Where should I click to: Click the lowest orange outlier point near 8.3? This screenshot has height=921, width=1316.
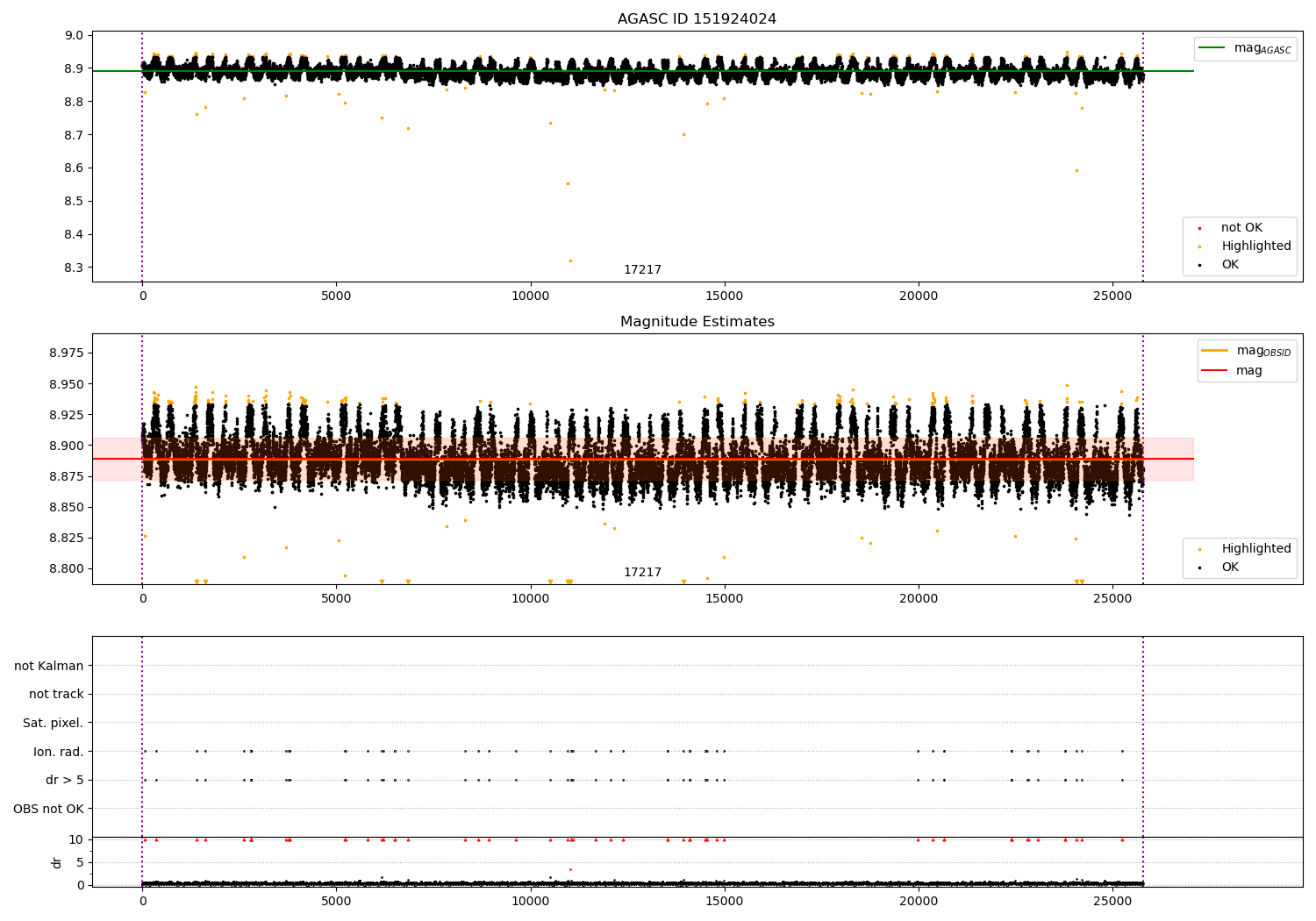pyautogui.click(x=570, y=261)
